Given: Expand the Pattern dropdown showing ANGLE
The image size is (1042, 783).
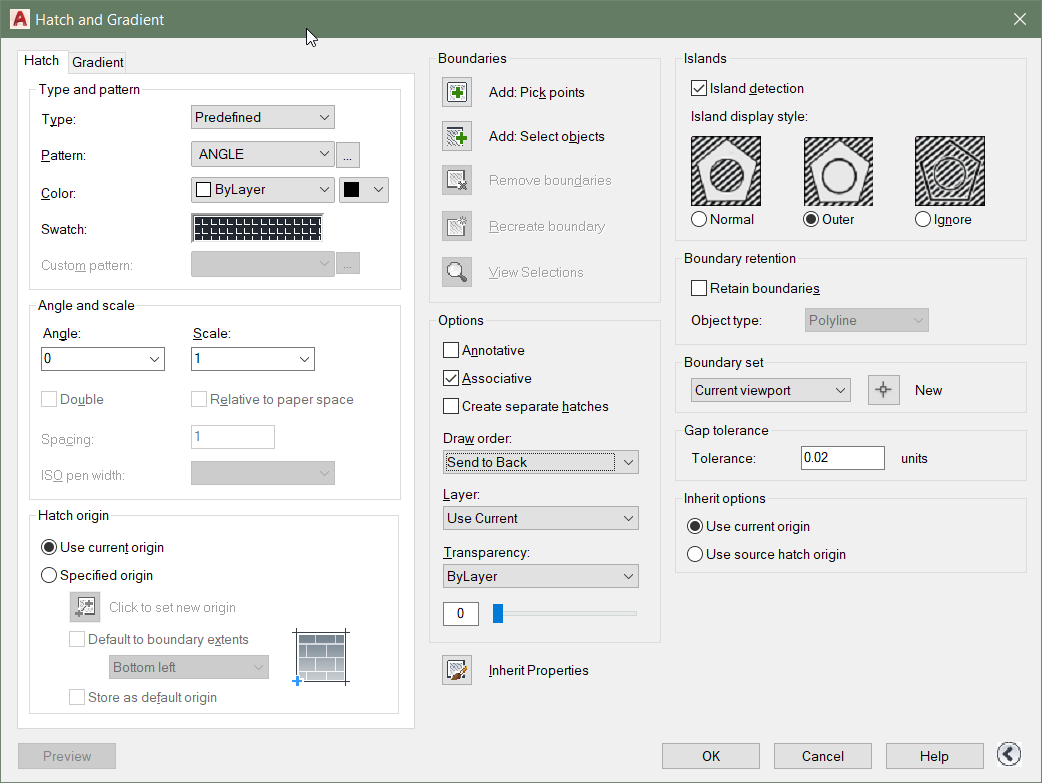Looking at the screenshot, I should click(x=262, y=154).
